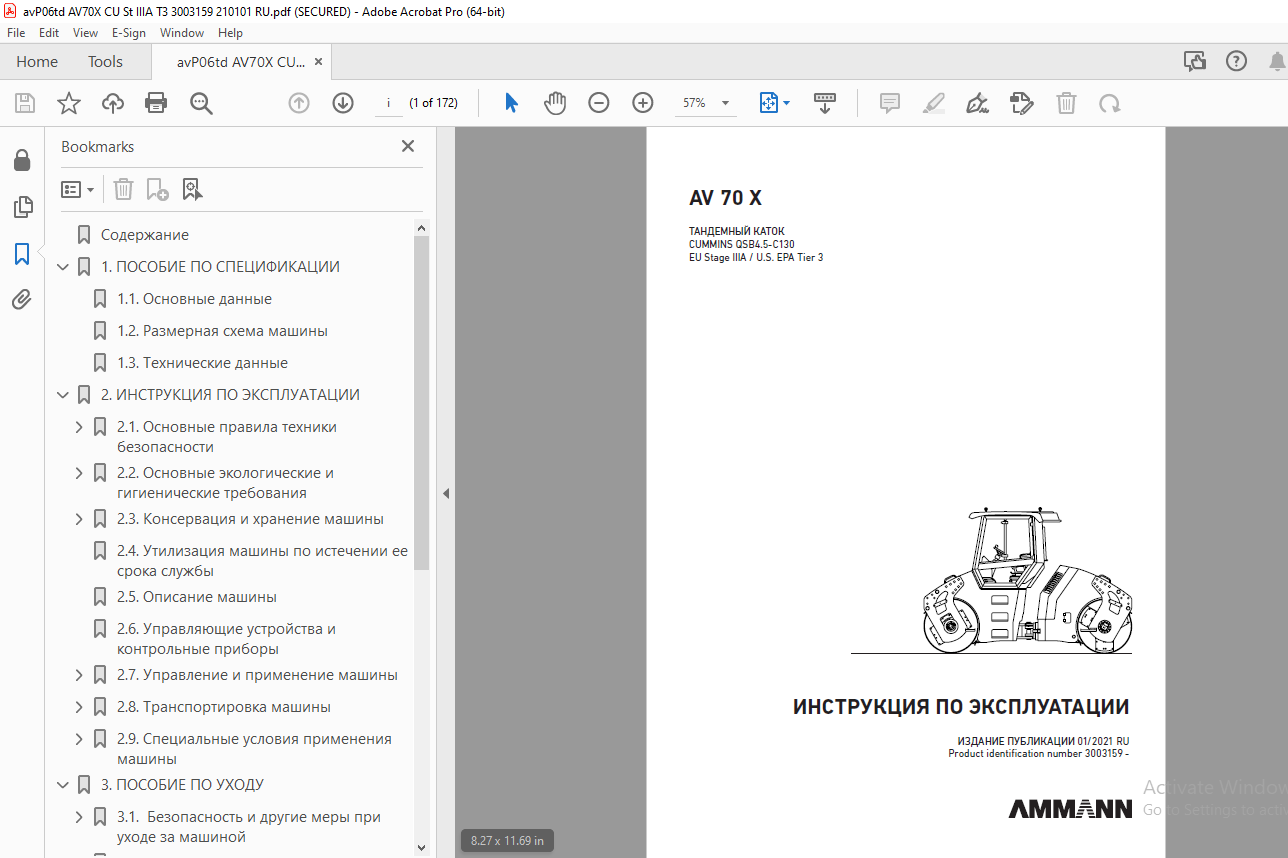The image size is (1288, 858).
Task: Click the trash delete icon in toolbar
Action: tap(1067, 103)
